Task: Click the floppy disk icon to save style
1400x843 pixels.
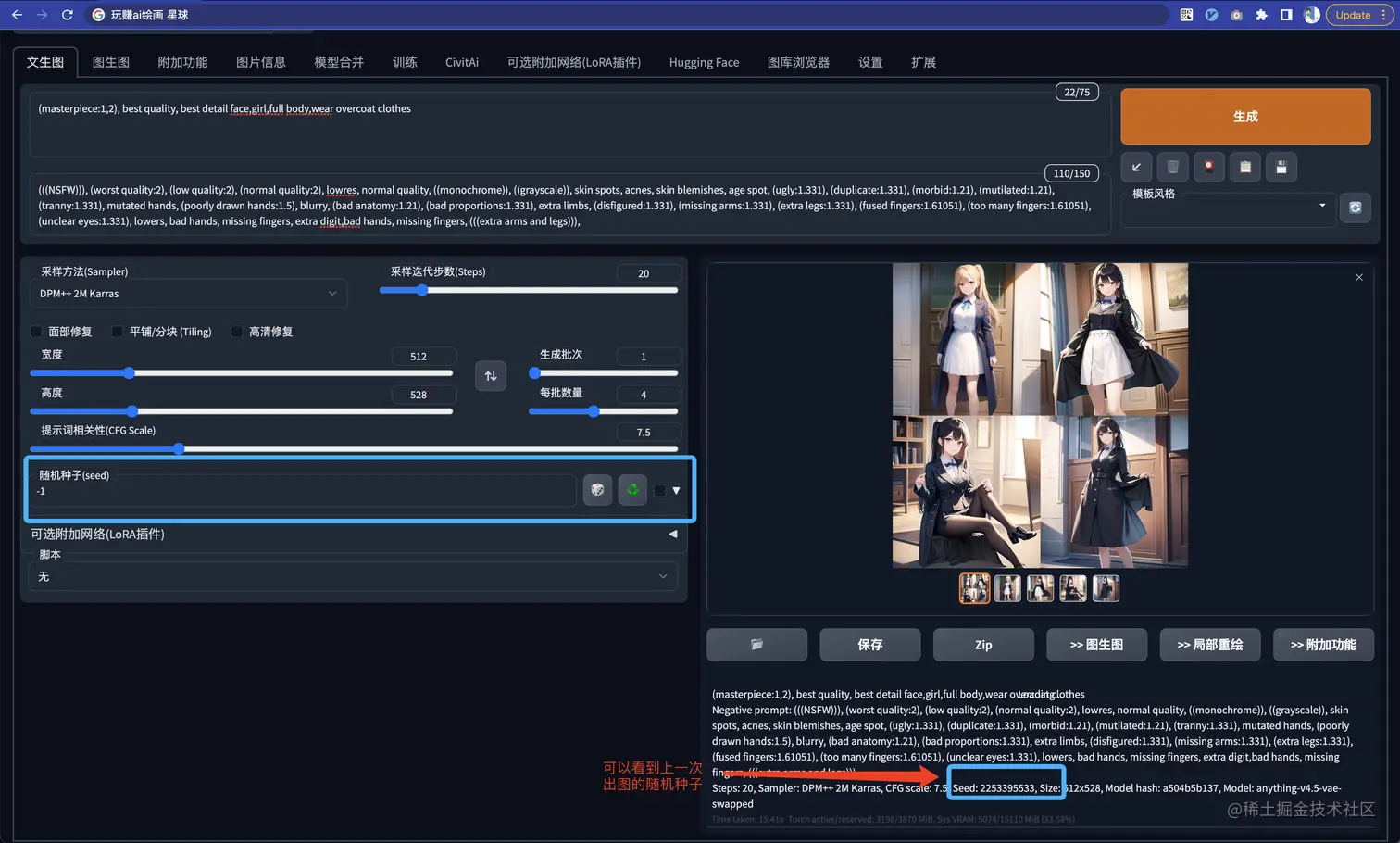Action: tap(1281, 167)
